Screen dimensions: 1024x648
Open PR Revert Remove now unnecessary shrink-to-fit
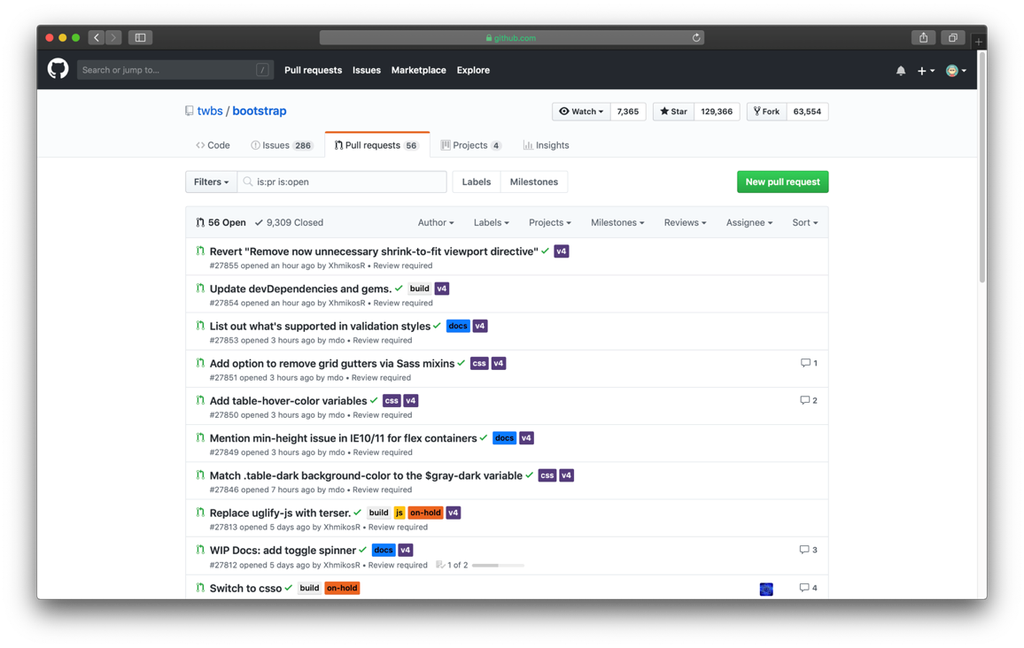click(374, 251)
